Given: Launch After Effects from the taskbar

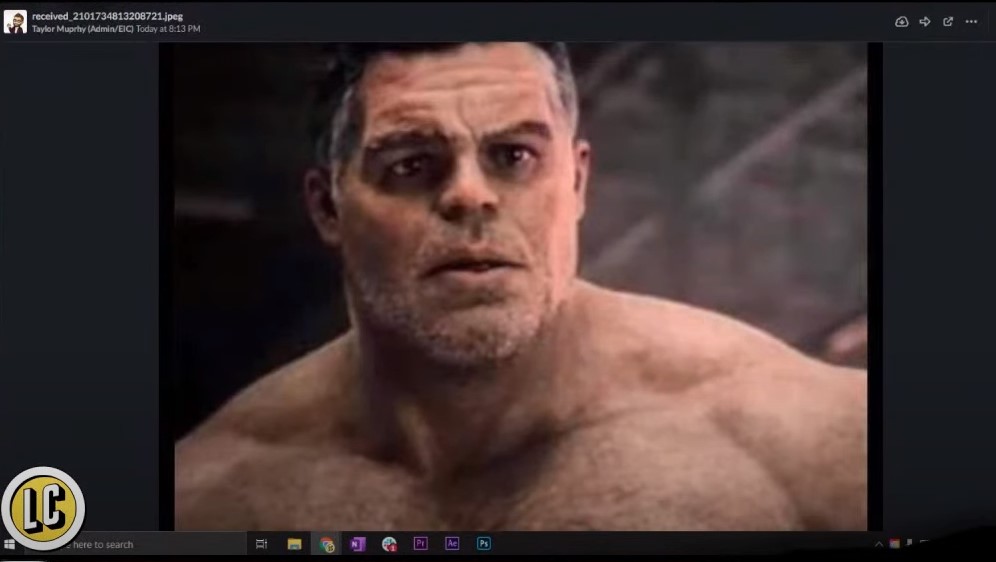Looking at the screenshot, I should click(x=452, y=543).
